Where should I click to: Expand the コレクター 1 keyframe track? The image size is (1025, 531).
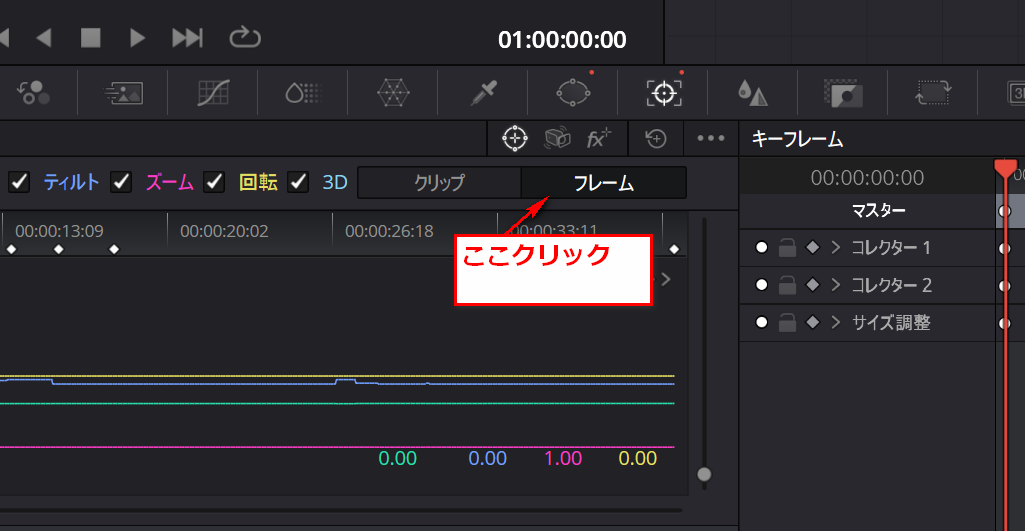[836, 247]
